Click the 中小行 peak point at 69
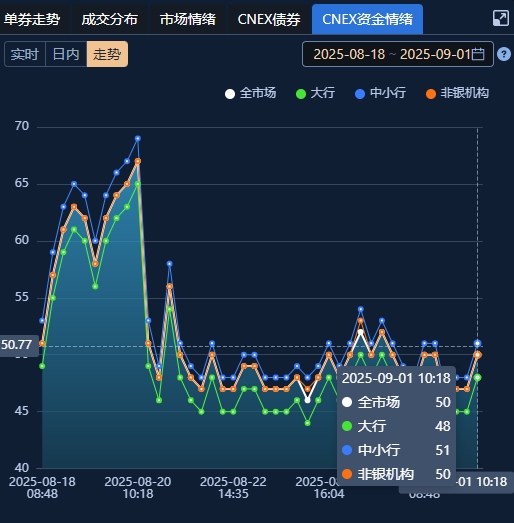The image size is (514, 523). [x=138, y=138]
